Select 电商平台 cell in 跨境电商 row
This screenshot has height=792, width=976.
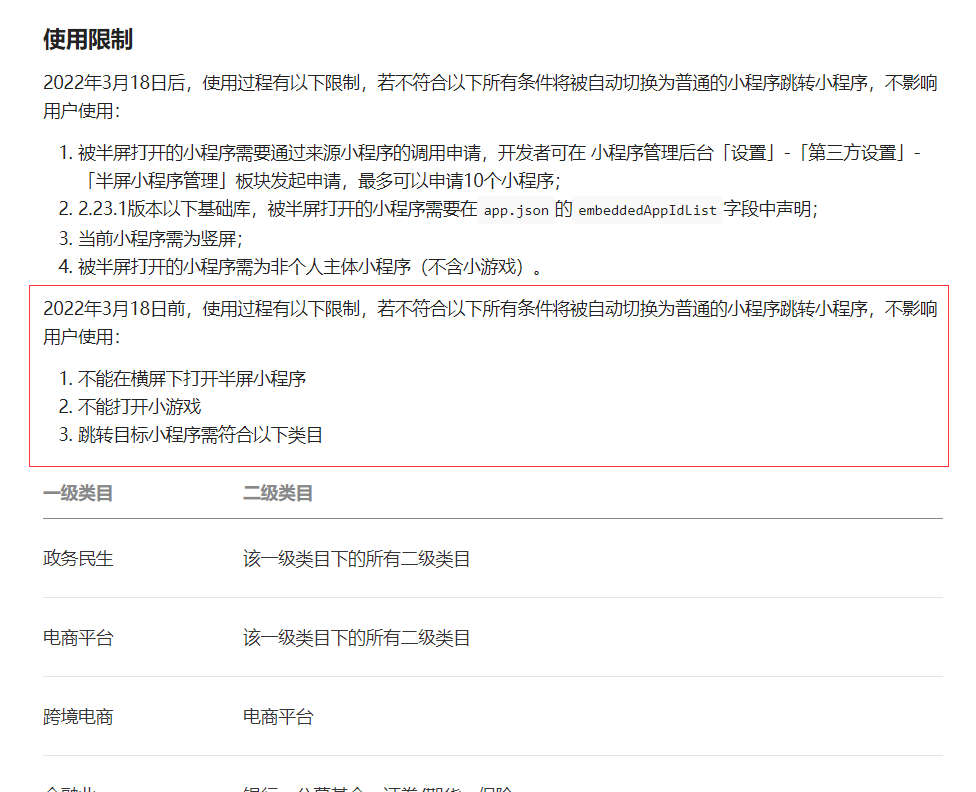(x=278, y=717)
